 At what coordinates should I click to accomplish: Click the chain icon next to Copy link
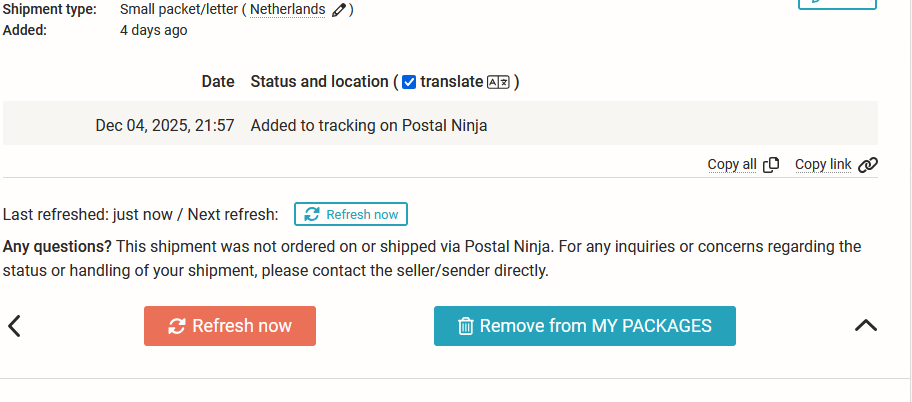[868, 165]
